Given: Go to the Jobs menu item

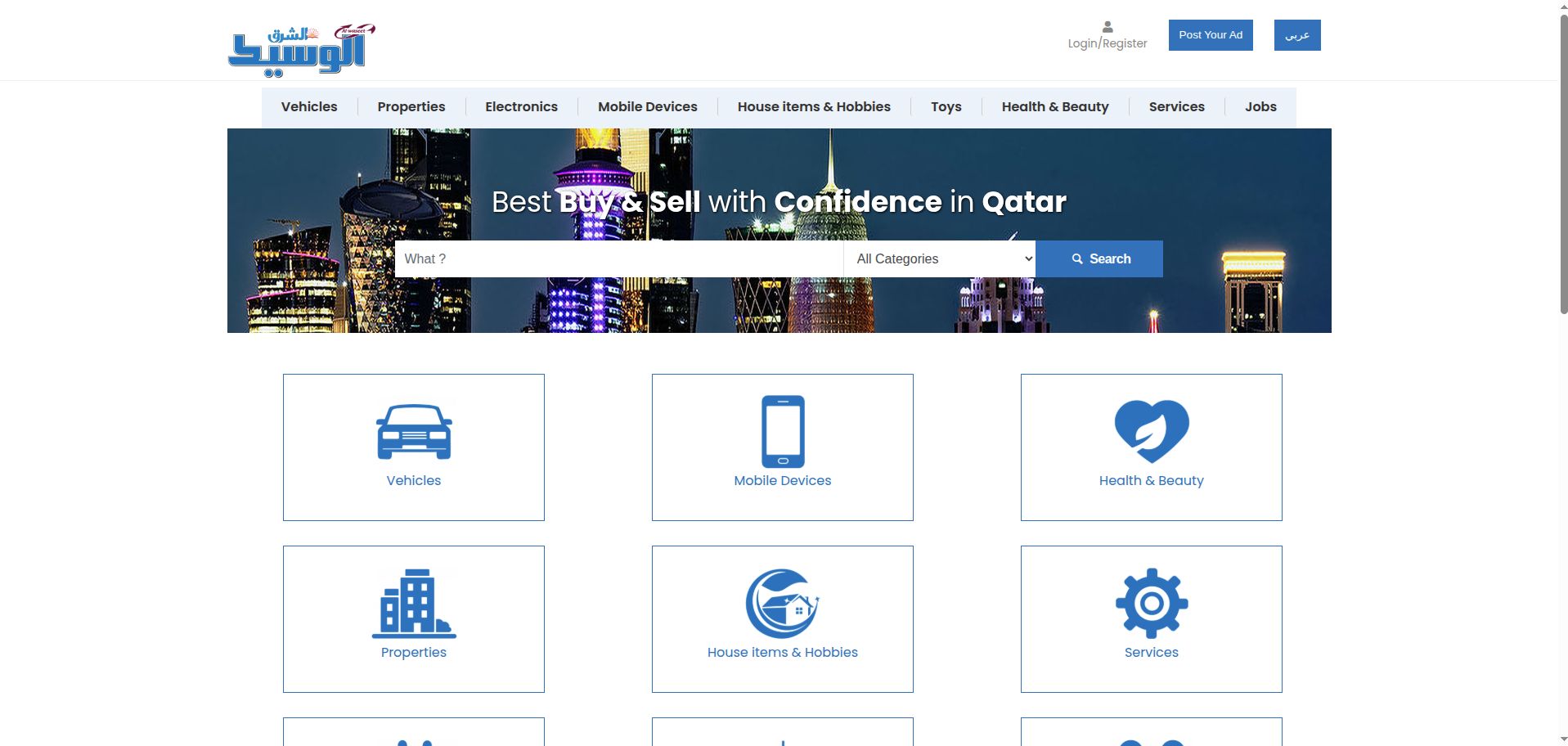Looking at the screenshot, I should click(x=1260, y=107).
